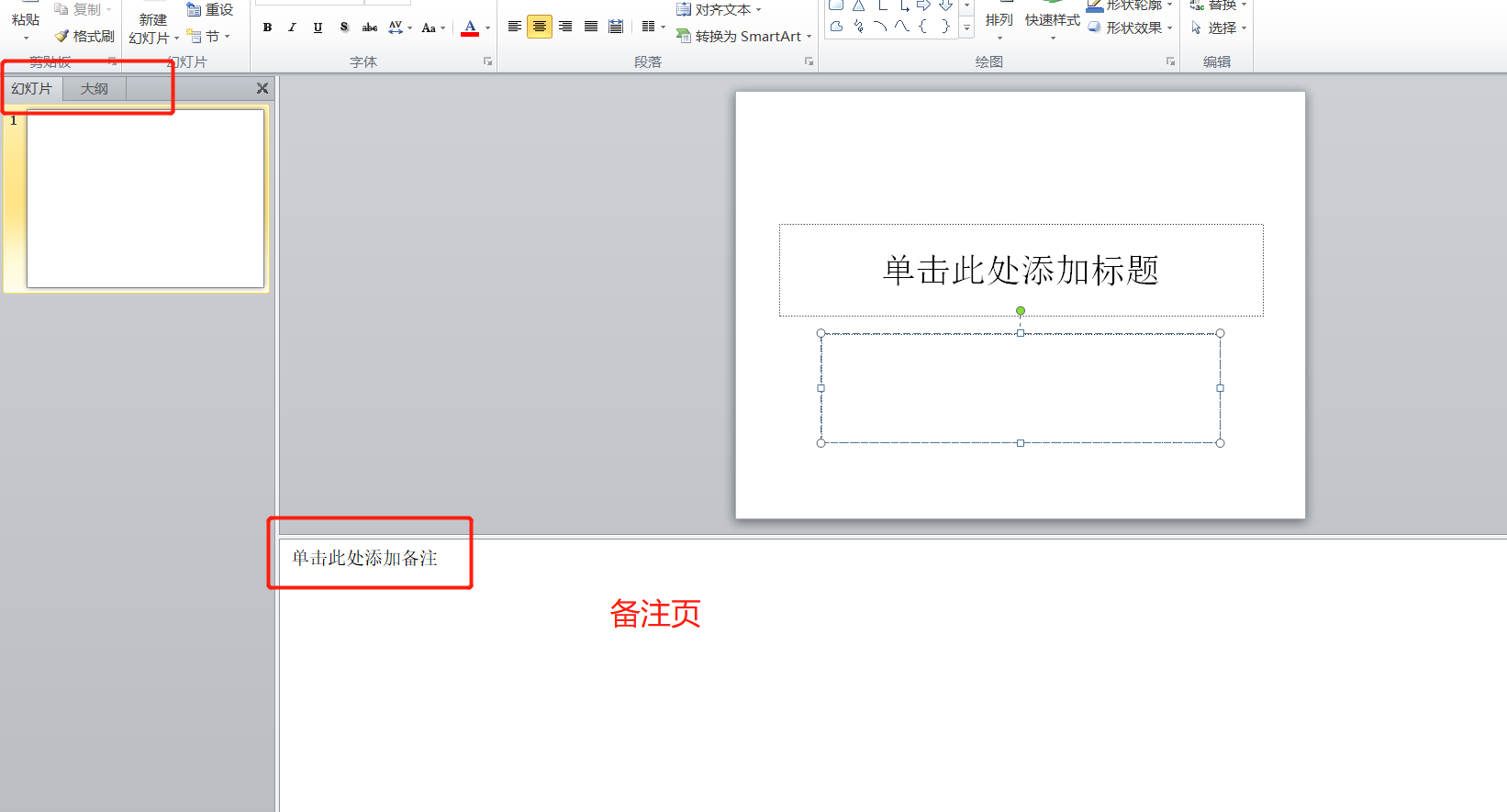Justify the paragraph text

coord(591,27)
